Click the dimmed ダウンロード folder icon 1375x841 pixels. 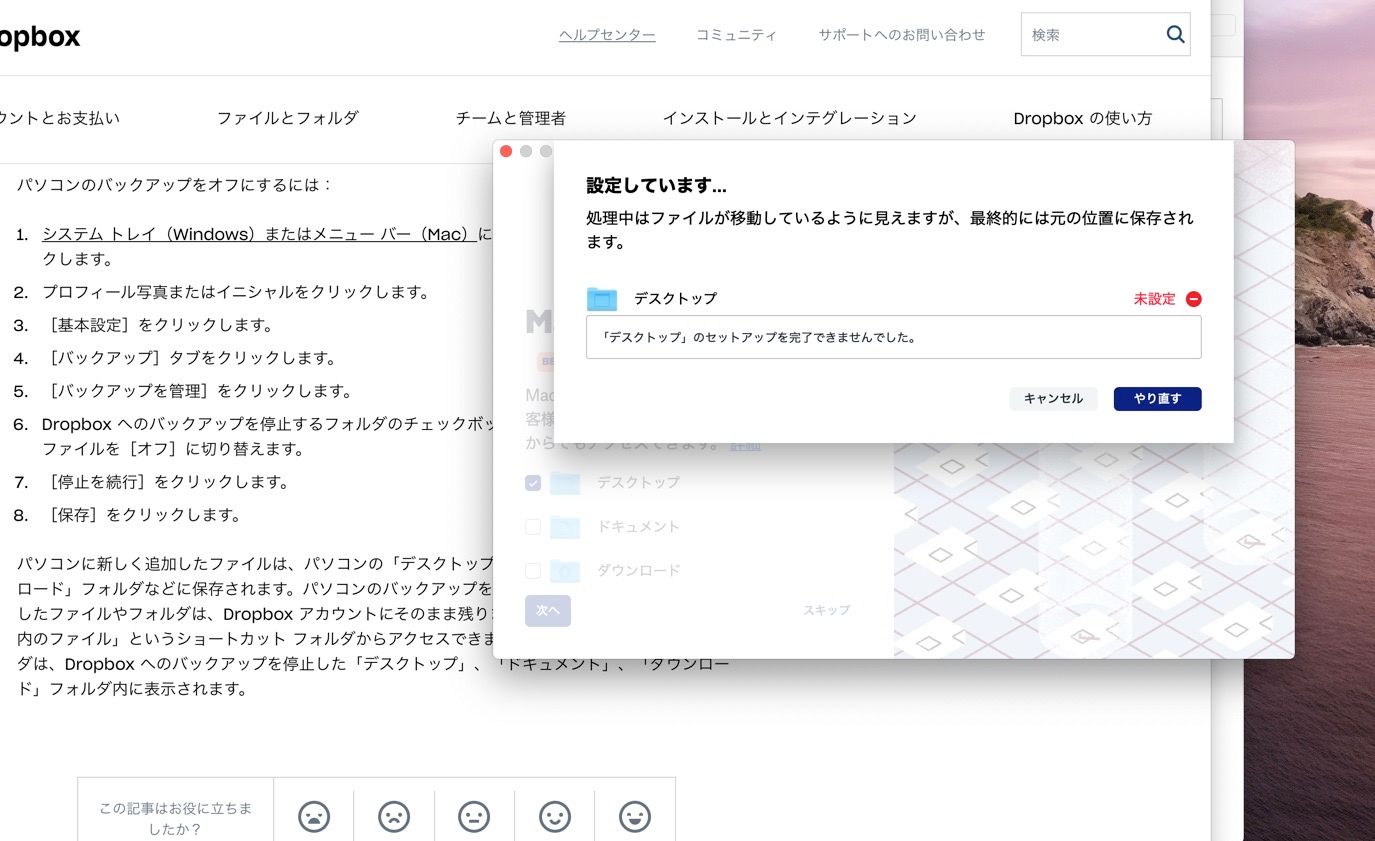point(565,571)
